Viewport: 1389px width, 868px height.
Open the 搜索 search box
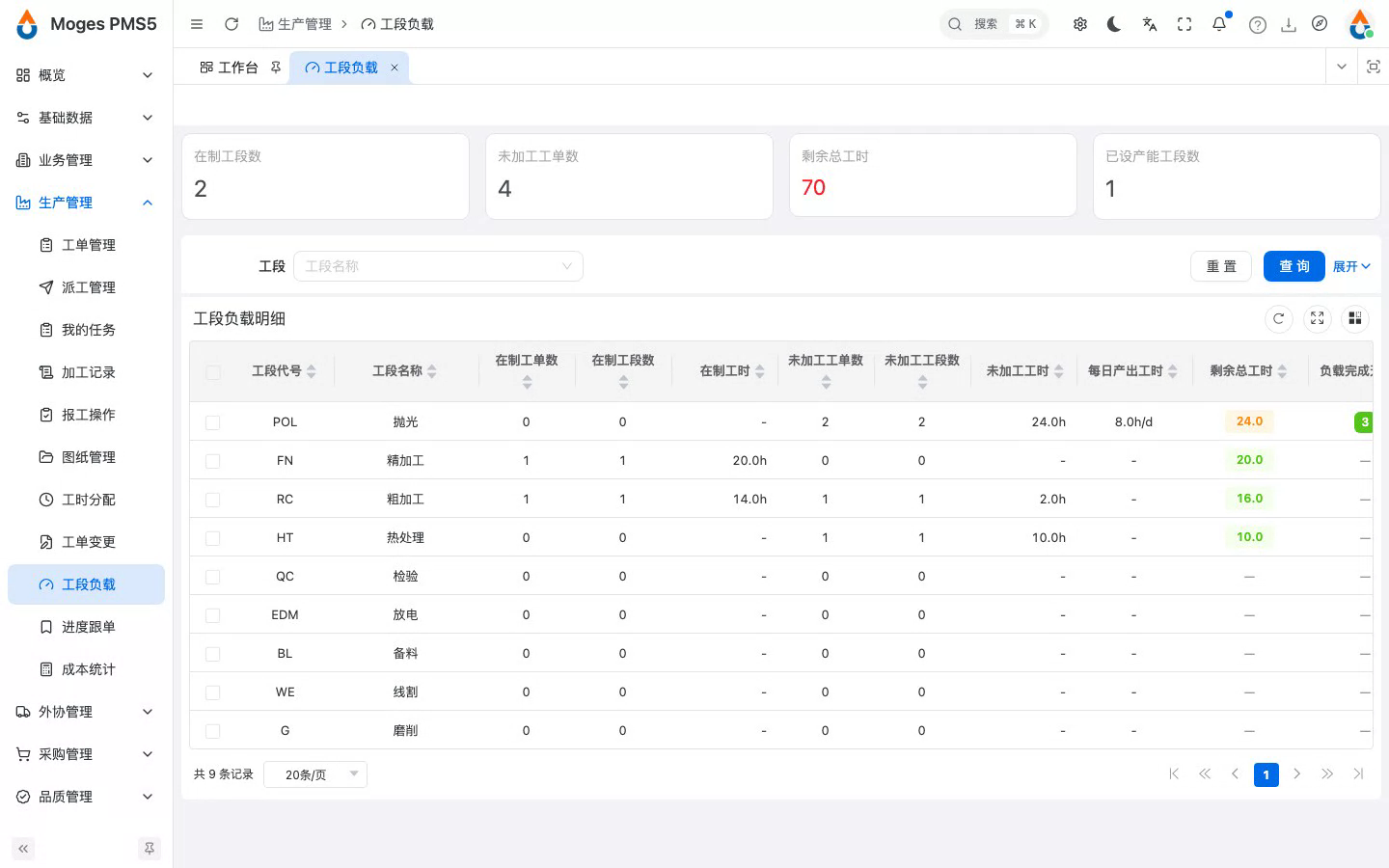tap(994, 24)
